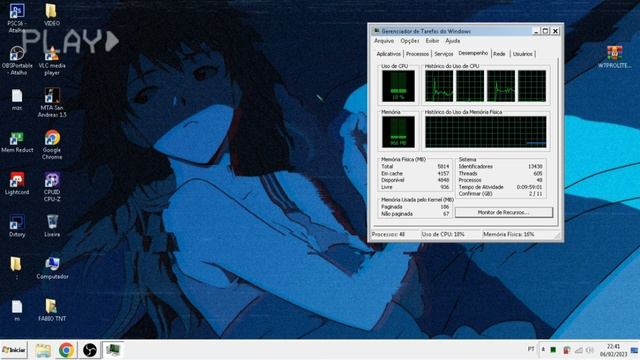Image resolution: width=640 pixels, height=360 pixels.
Task: Open the Lixeira recycle bin
Action: tap(52, 226)
